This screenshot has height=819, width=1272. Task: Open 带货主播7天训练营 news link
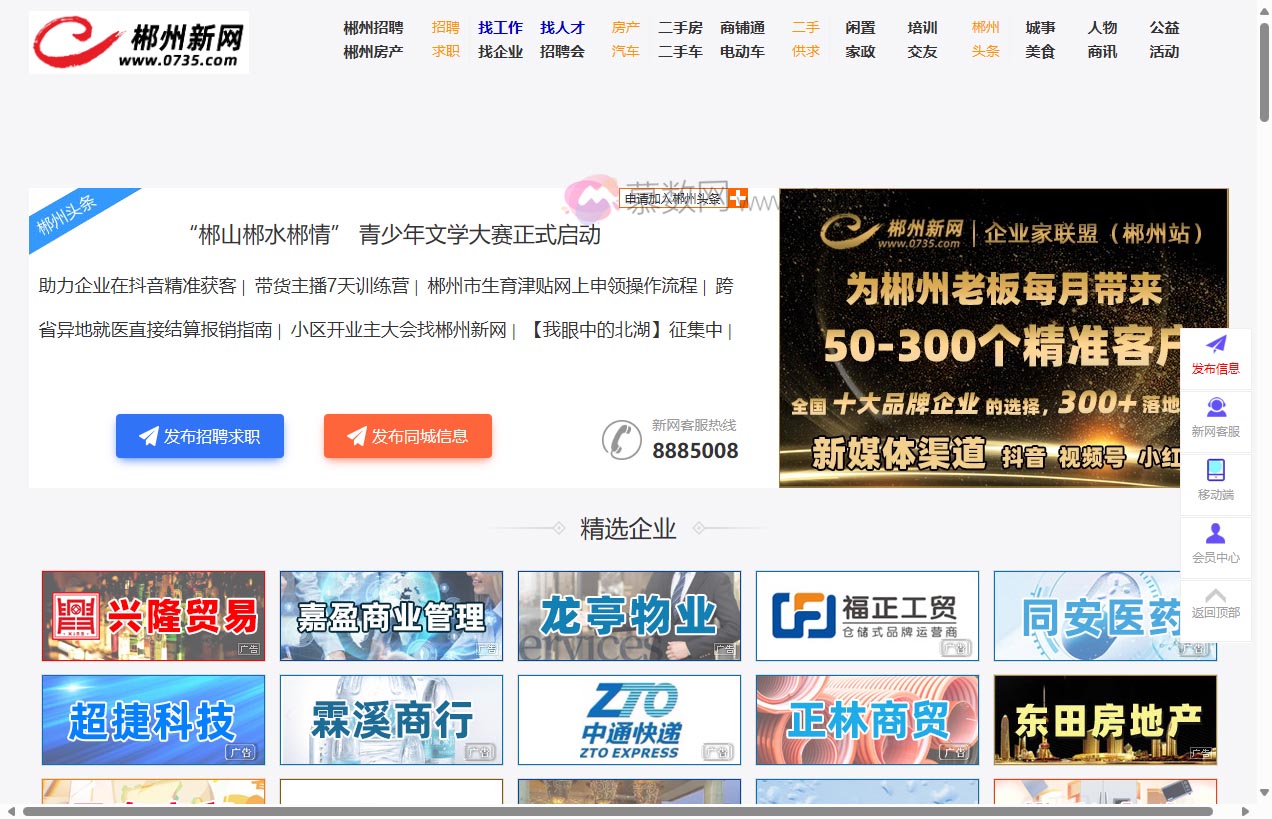[x=332, y=286]
